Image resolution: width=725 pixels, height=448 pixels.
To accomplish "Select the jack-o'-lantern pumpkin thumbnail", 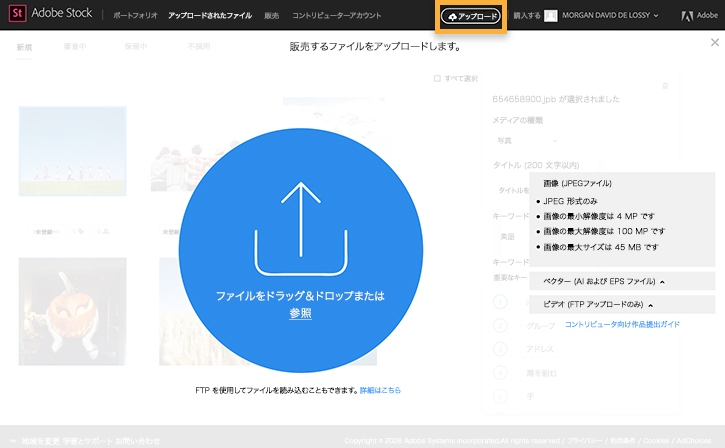I will [x=73, y=312].
